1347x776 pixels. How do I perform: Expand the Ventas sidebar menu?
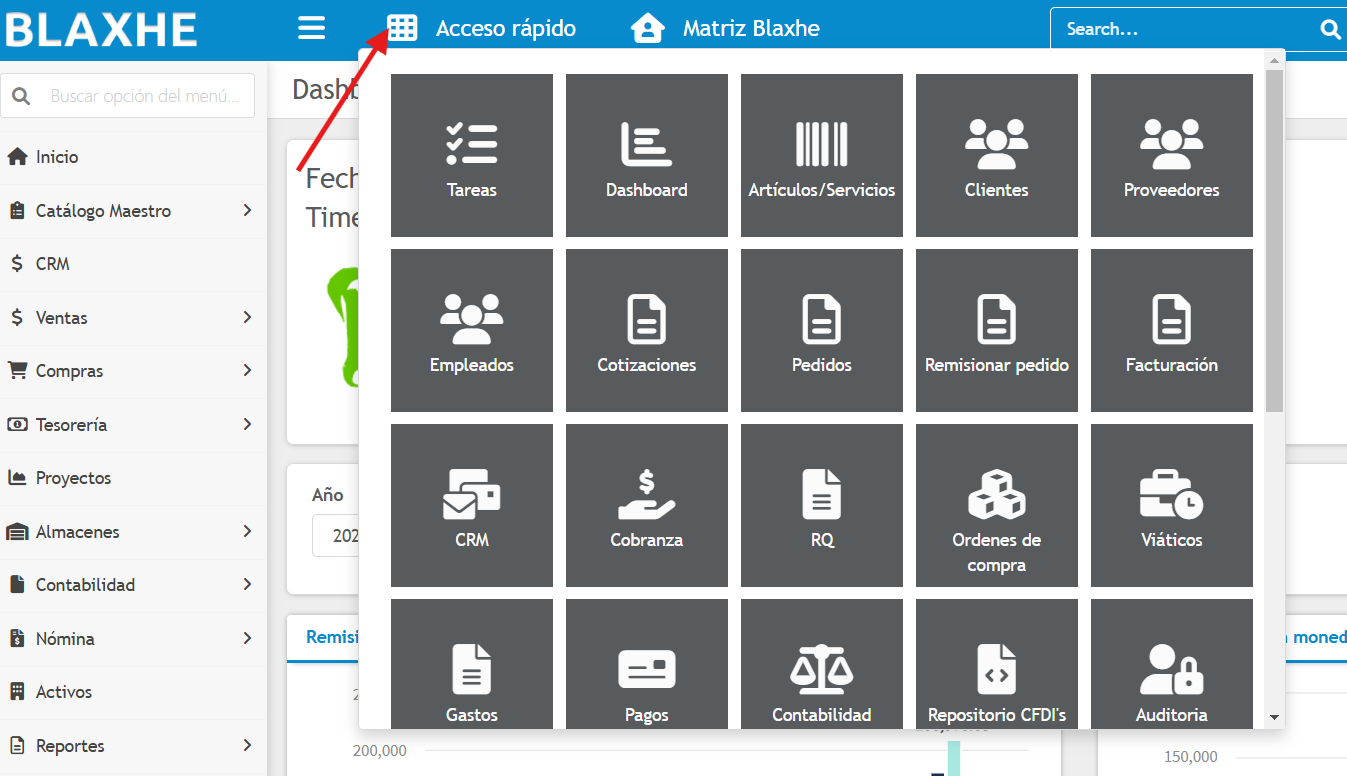(x=133, y=318)
